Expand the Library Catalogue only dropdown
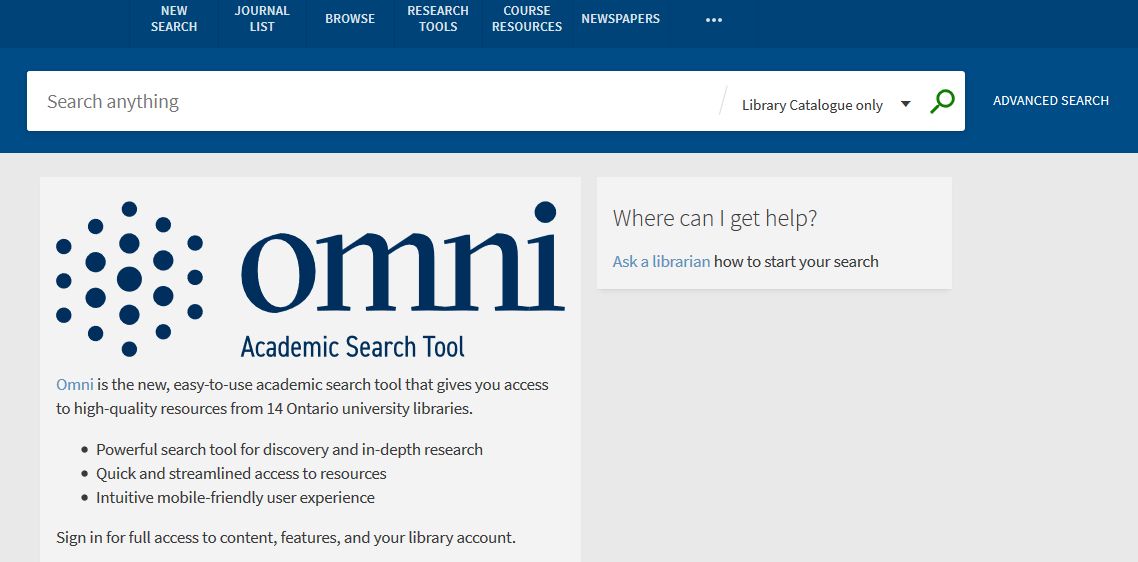Image resolution: width=1138 pixels, height=562 pixels. (826, 105)
